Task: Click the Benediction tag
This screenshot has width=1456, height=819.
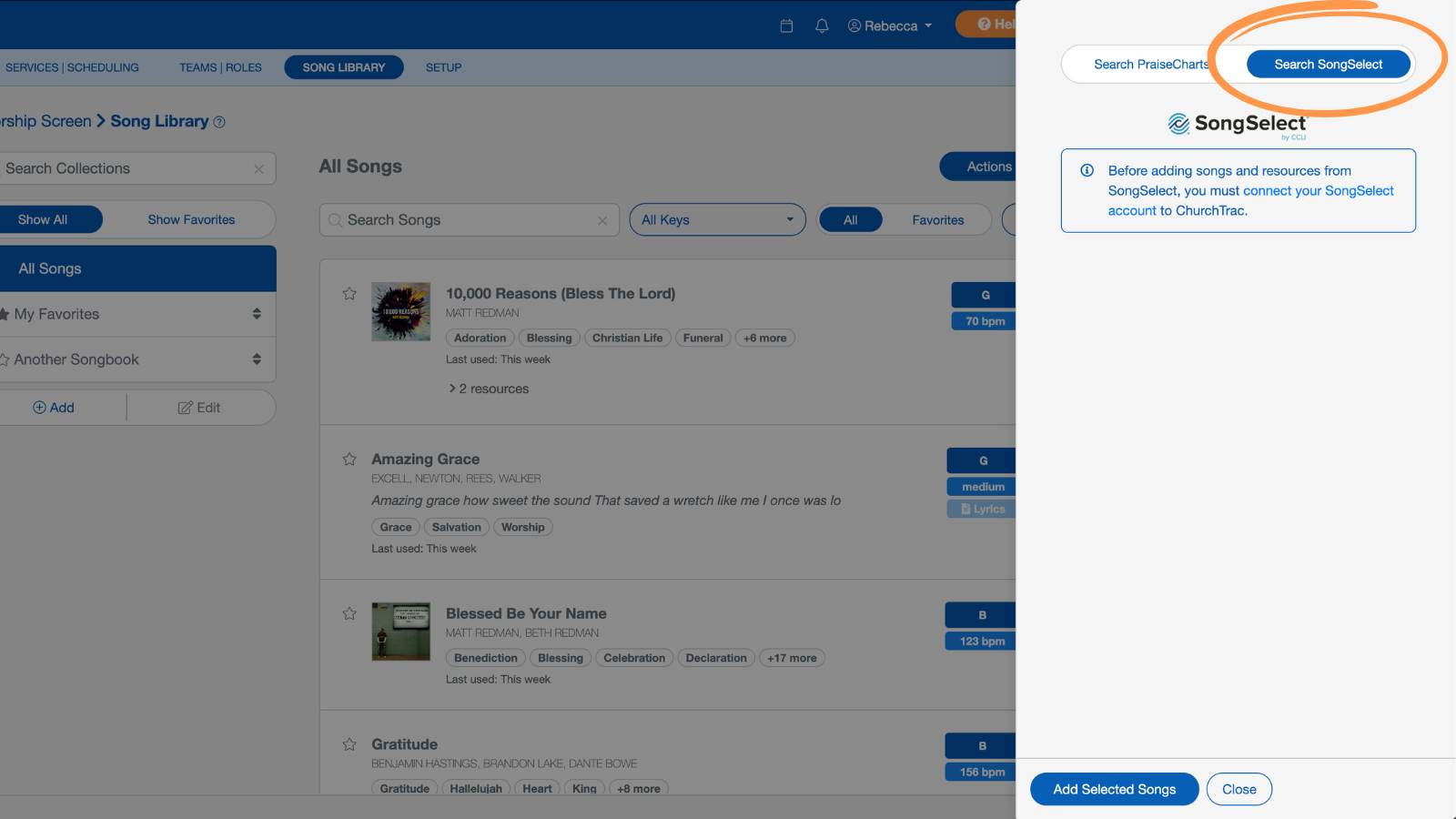Action: pos(485,658)
